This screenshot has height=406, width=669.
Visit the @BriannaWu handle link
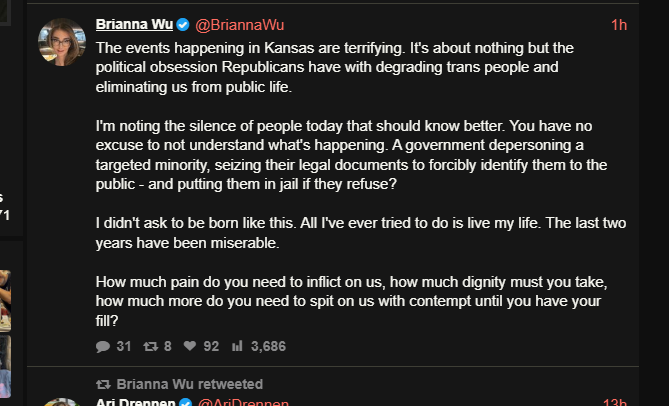[x=239, y=25]
